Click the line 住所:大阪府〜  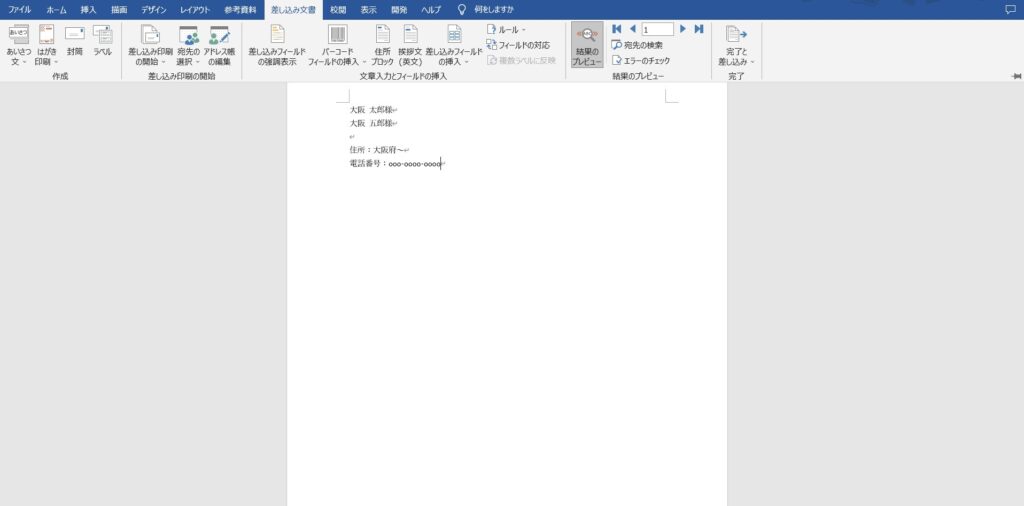point(377,150)
